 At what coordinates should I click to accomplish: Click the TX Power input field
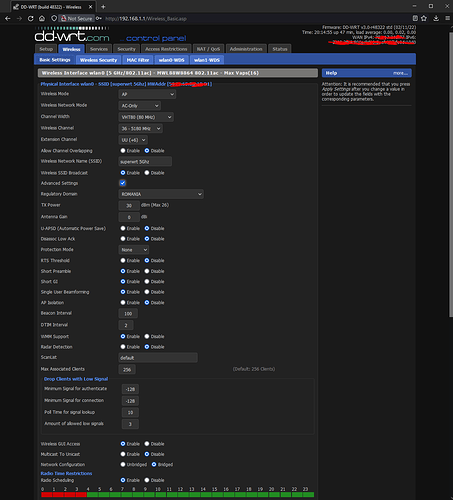129,205
